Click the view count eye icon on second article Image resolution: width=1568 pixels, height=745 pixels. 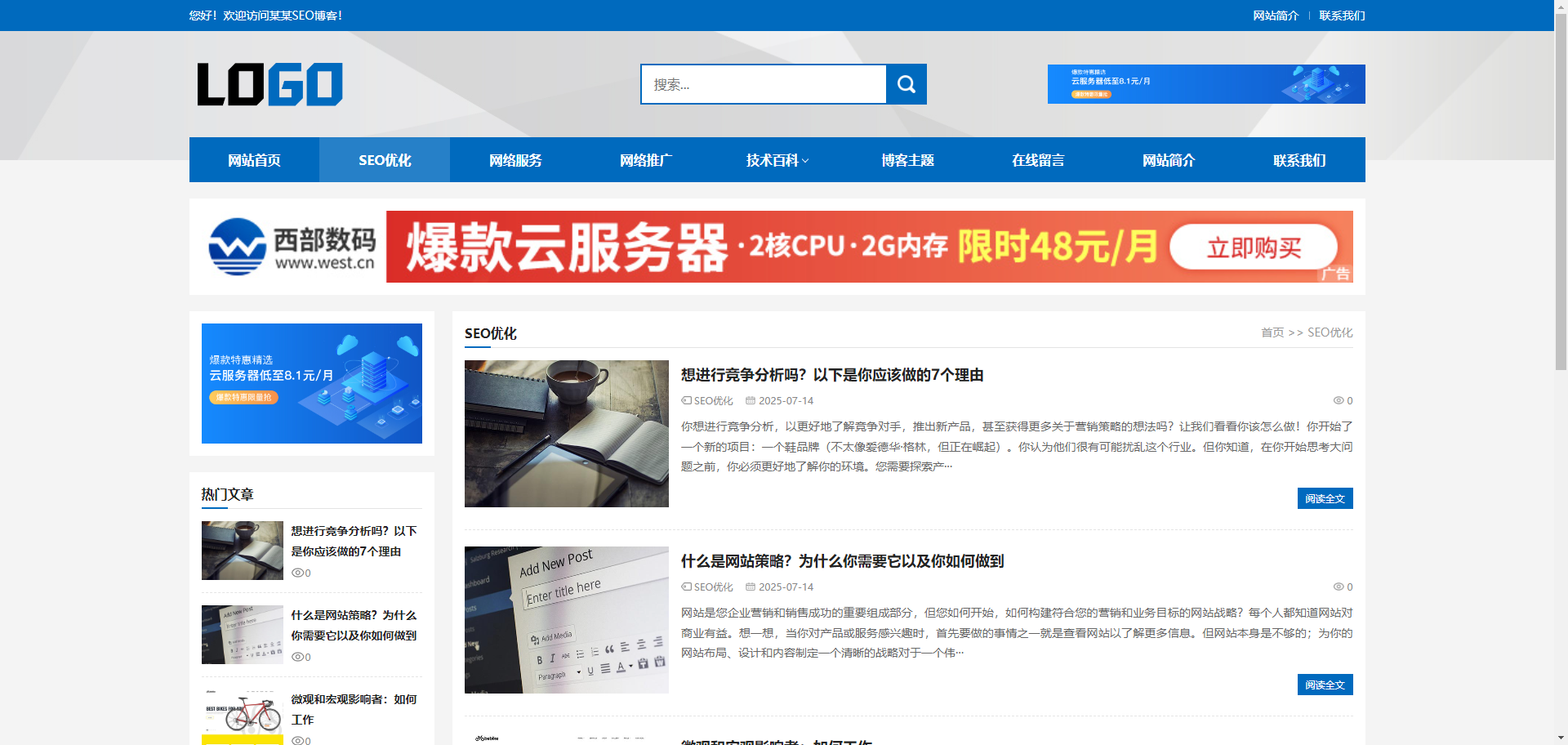coord(1339,587)
